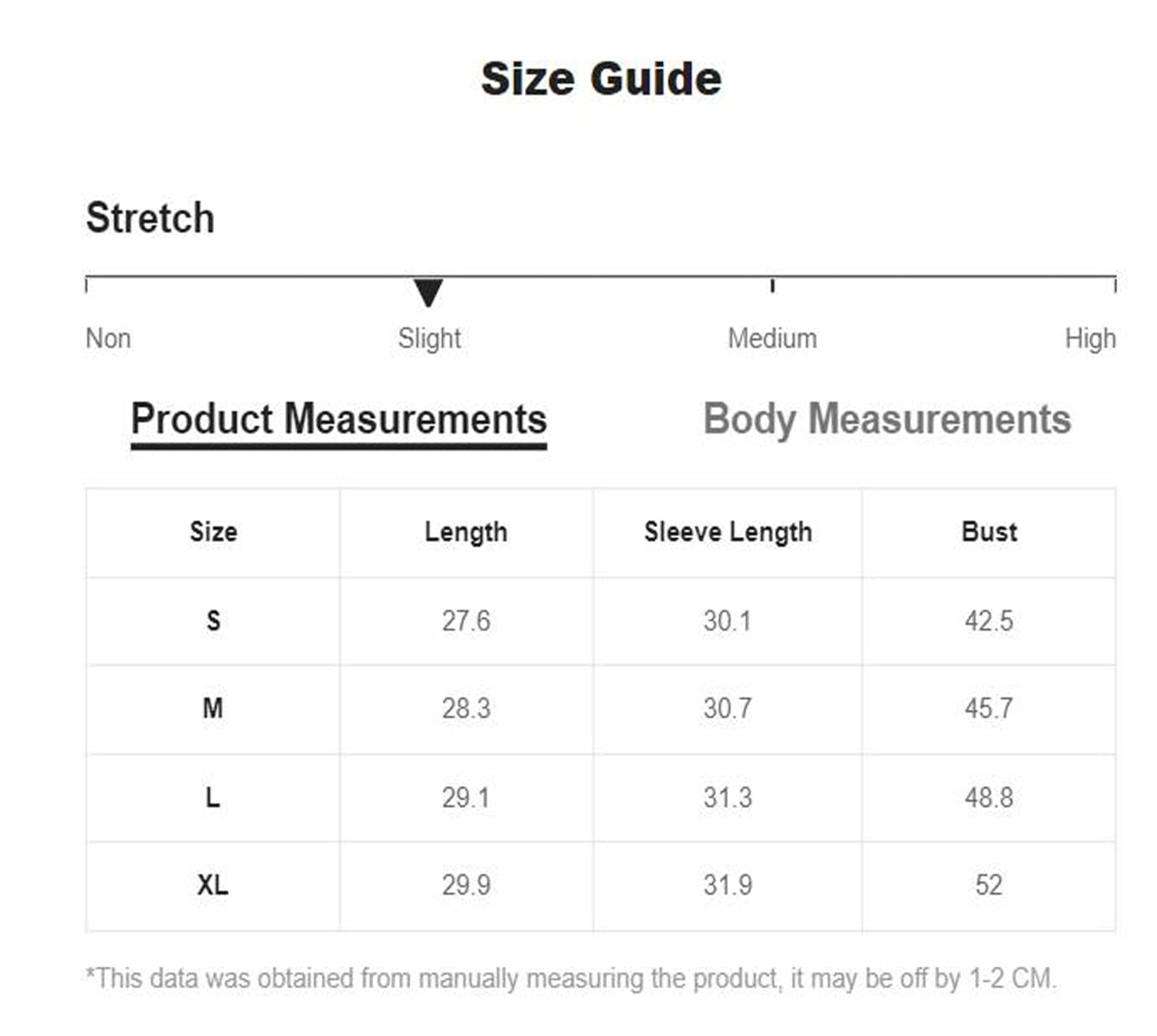The image size is (1157, 1036).
Task: Click the Bust column header
Action: (x=989, y=532)
